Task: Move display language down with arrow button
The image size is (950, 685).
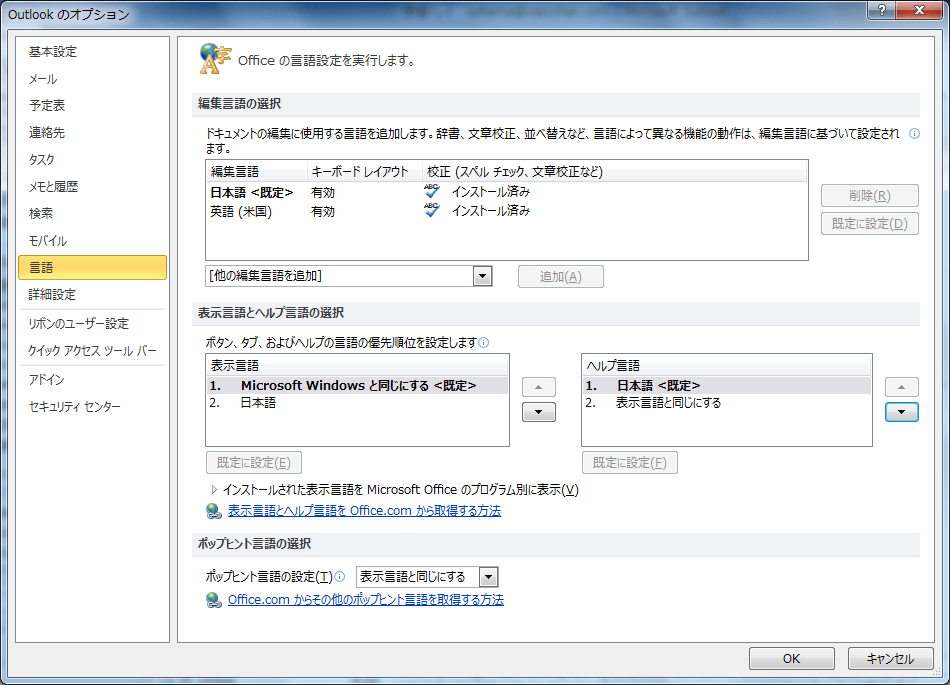Action: pos(539,412)
